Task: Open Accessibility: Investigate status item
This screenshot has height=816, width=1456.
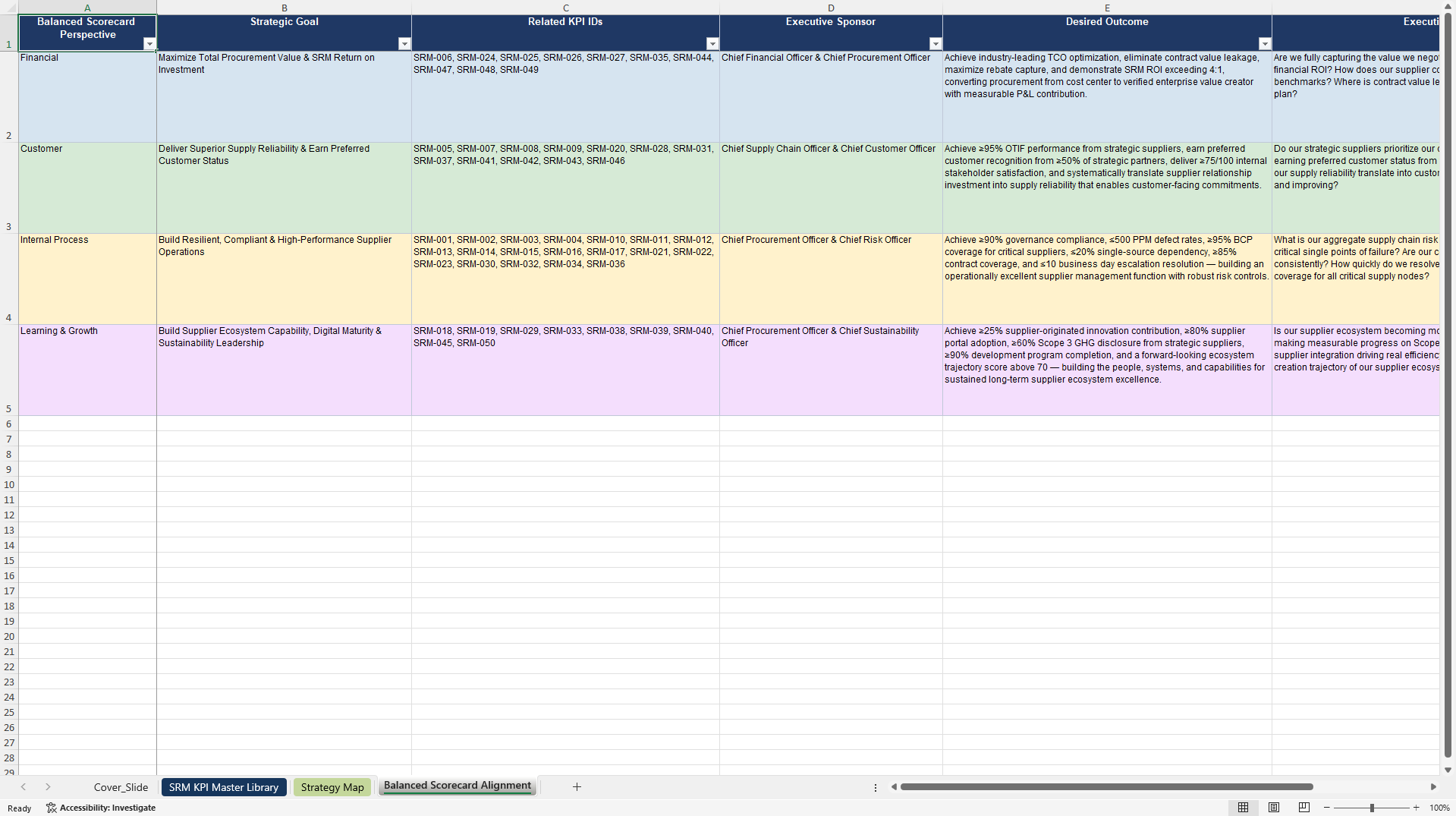Action: [x=101, y=808]
